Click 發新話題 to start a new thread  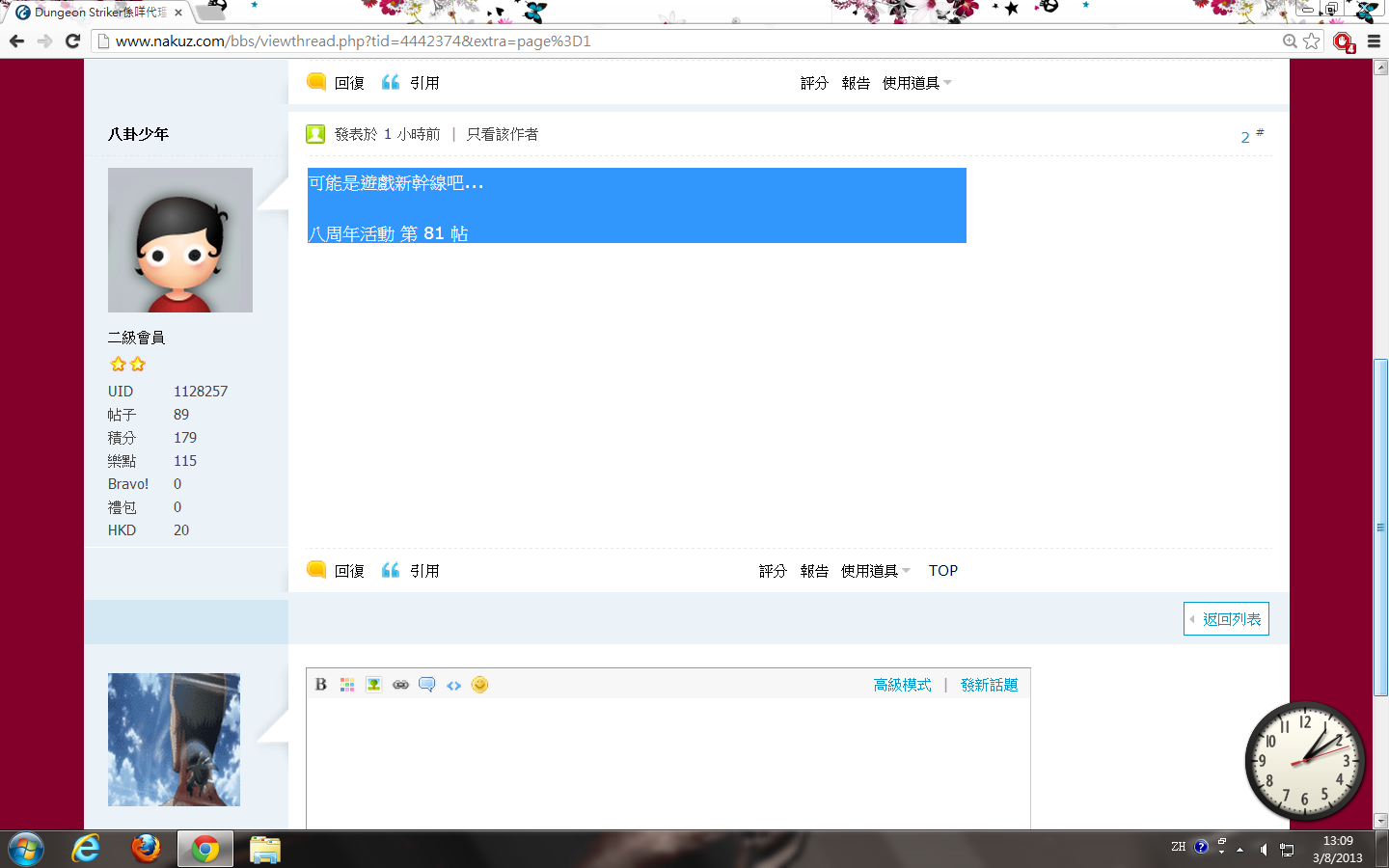(x=990, y=685)
